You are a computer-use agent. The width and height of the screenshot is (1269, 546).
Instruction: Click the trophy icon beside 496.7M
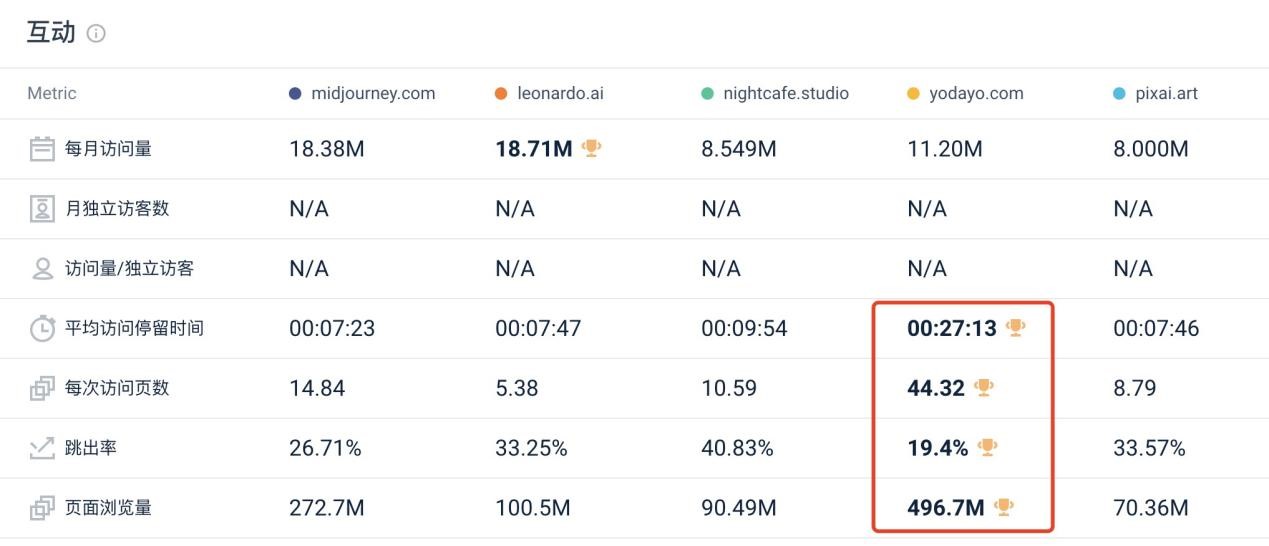(1003, 507)
